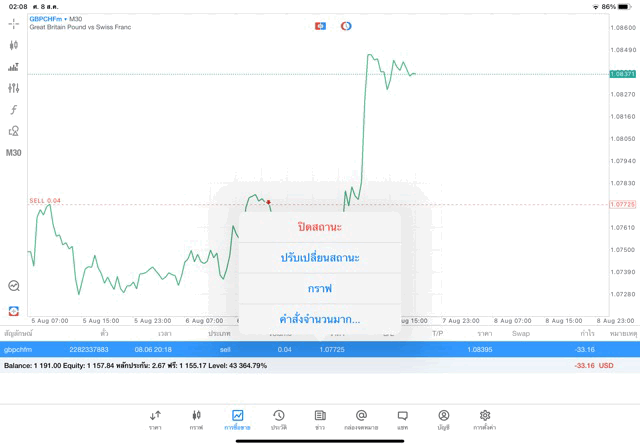Open the ราคา (quotes) tab

tap(155, 418)
